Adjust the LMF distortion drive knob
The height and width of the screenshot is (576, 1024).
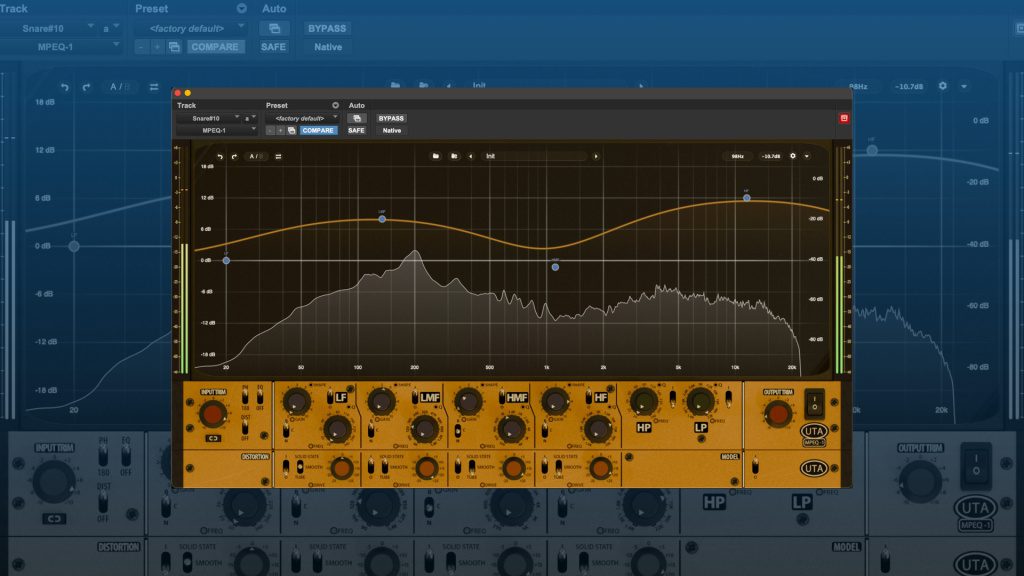coord(426,468)
